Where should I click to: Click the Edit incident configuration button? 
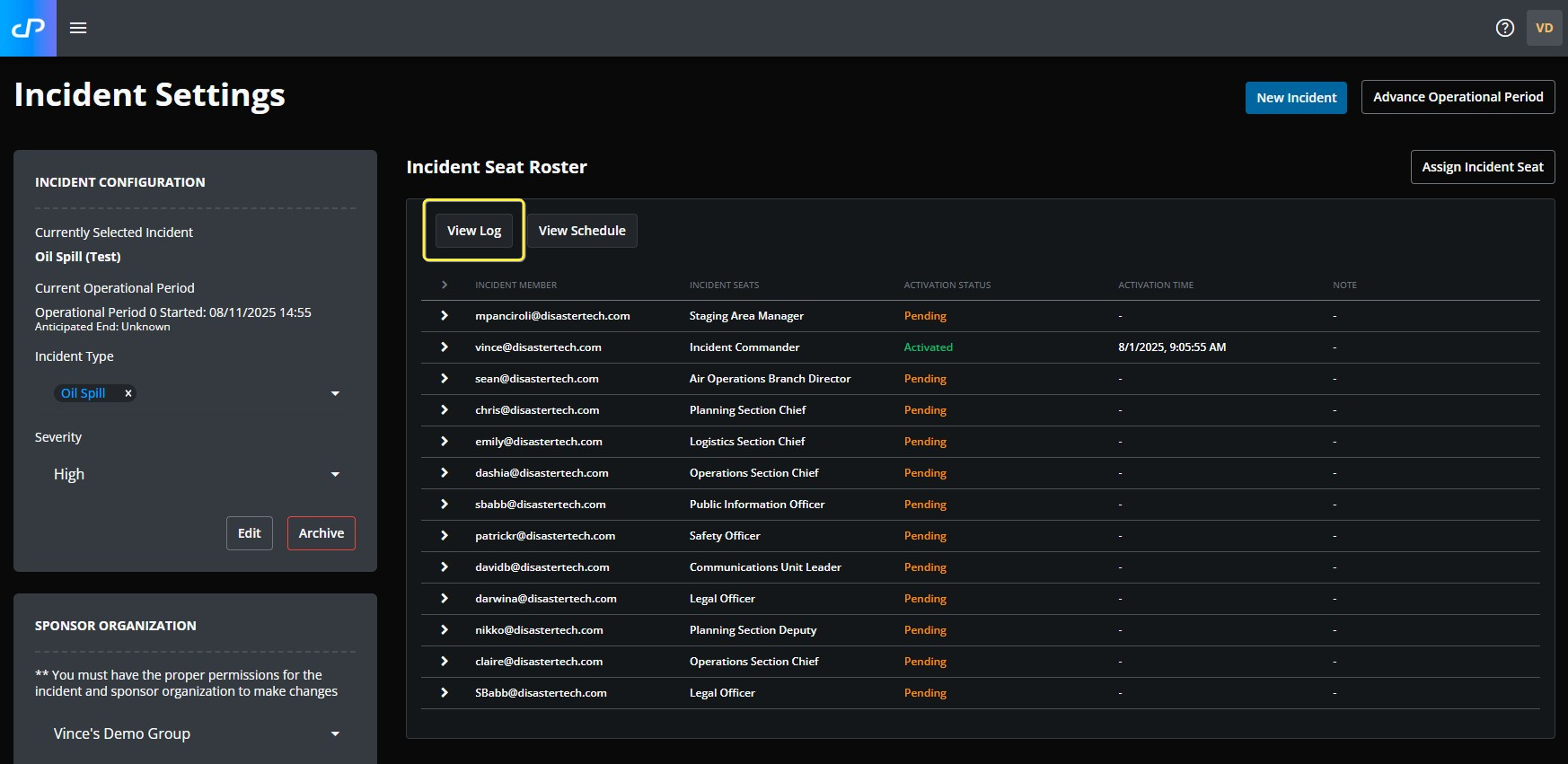tap(250, 533)
